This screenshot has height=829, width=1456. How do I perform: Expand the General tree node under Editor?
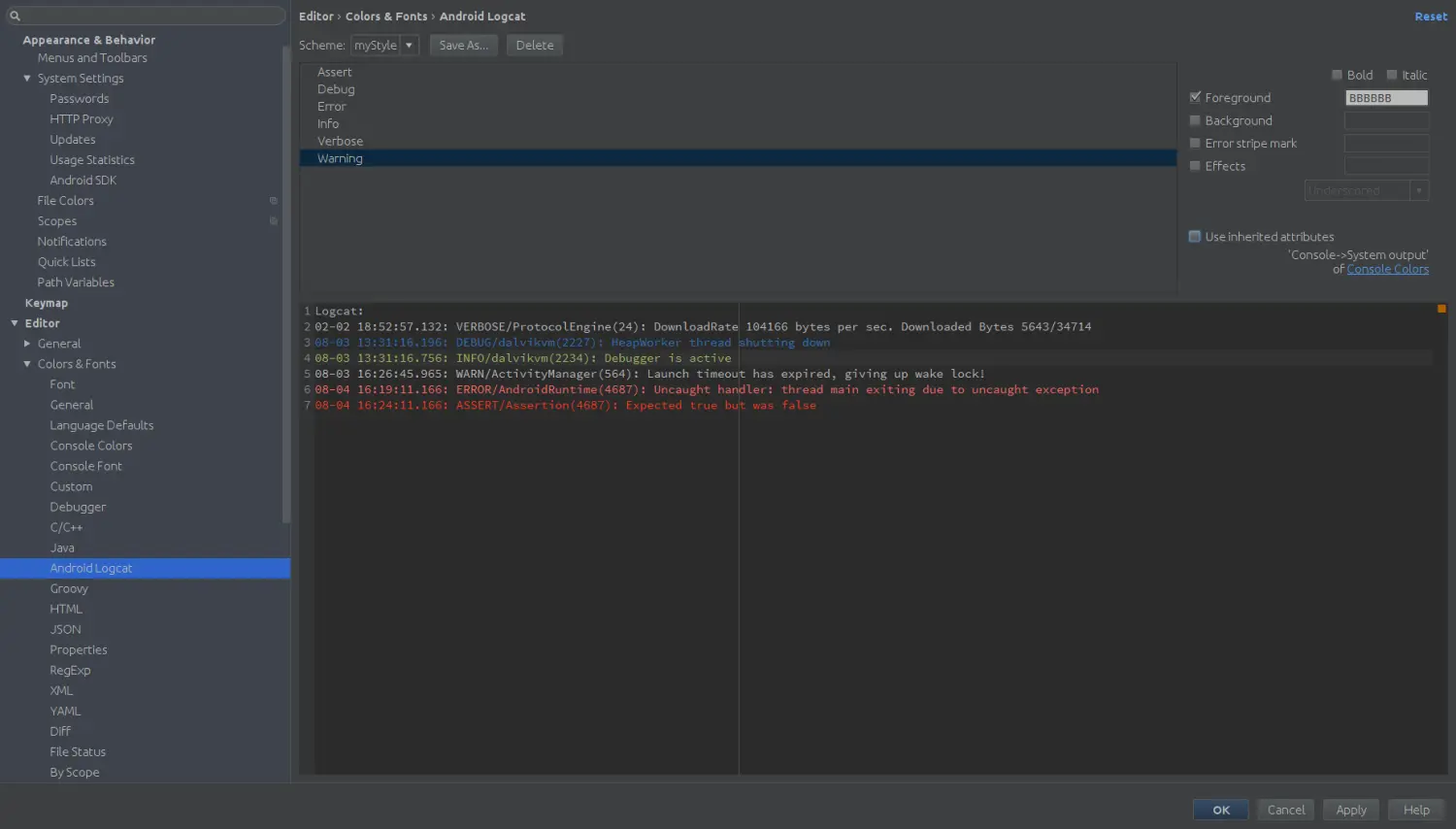coord(27,344)
